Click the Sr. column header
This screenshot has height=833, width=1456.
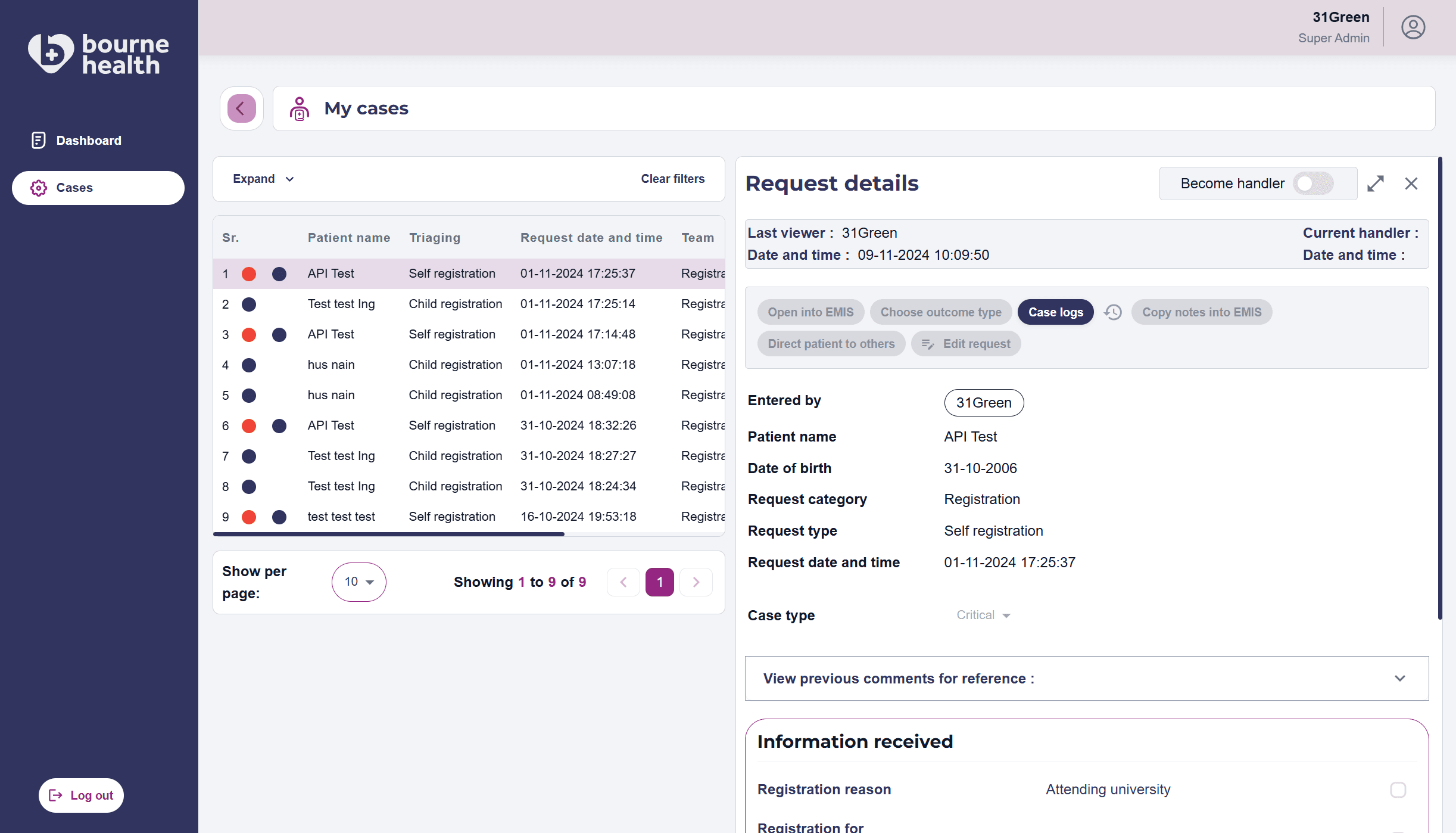230,238
